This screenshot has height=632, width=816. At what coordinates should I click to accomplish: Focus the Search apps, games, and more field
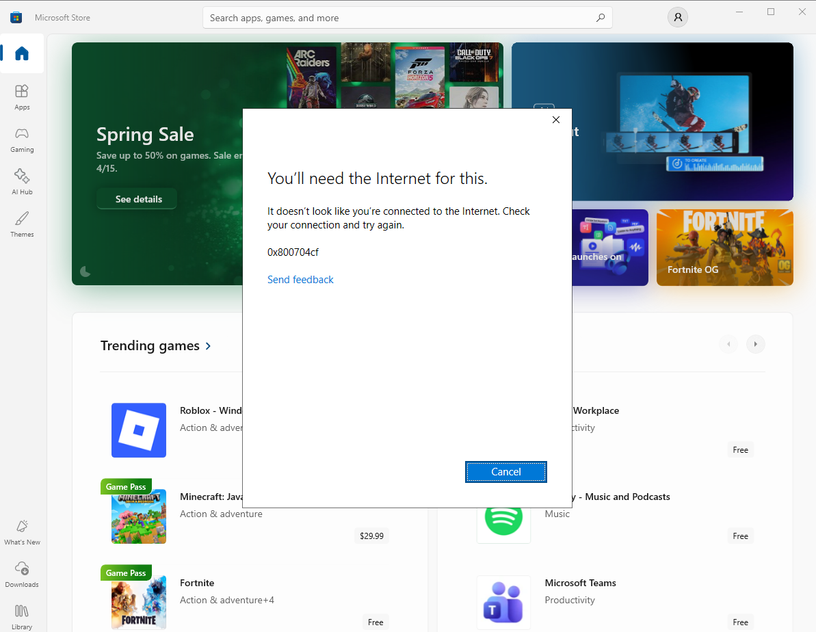tap(407, 18)
